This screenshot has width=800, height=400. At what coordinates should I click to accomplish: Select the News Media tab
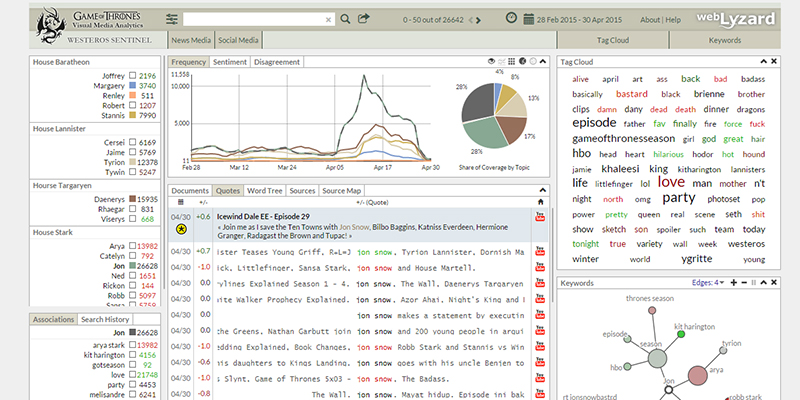tap(191, 40)
